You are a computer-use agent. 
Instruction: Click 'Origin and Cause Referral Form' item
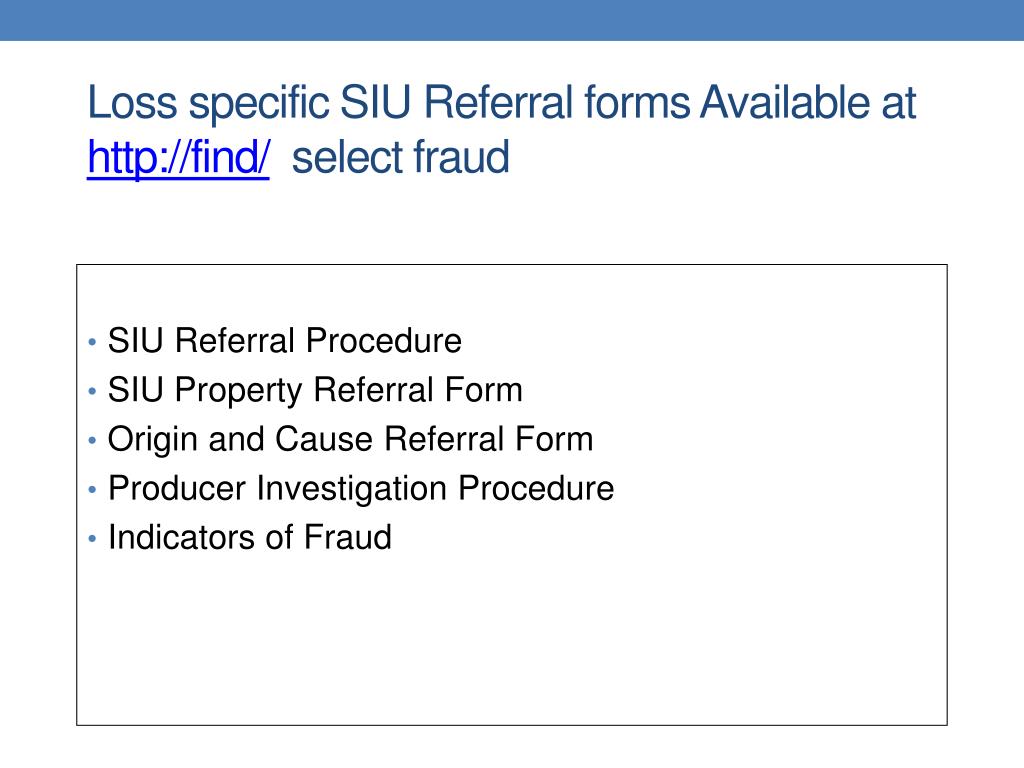click(351, 439)
